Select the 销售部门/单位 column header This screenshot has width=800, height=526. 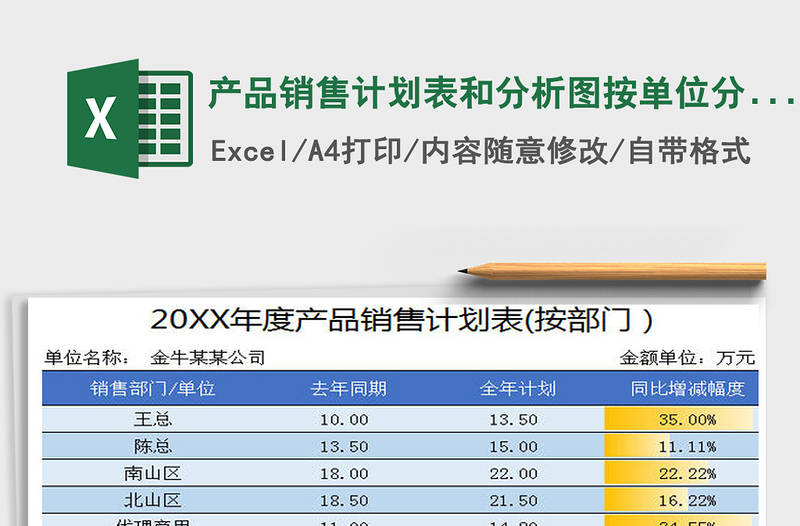pyautogui.click(x=153, y=389)
